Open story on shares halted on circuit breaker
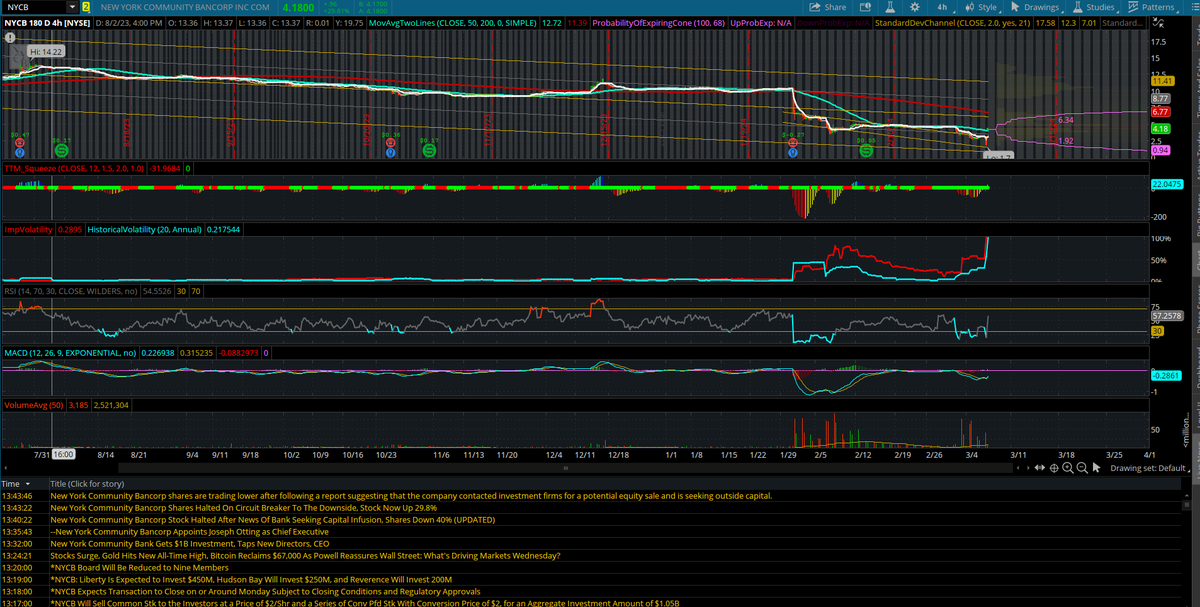 243,507
